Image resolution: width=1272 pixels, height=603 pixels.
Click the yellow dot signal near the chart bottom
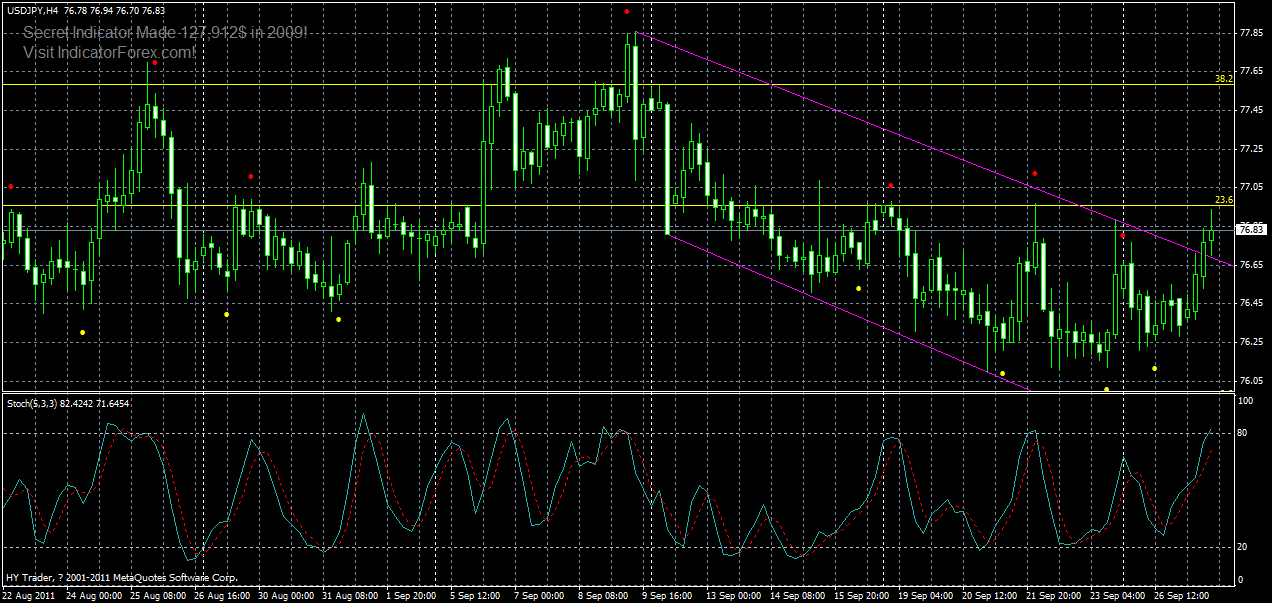coord(1106,388)
